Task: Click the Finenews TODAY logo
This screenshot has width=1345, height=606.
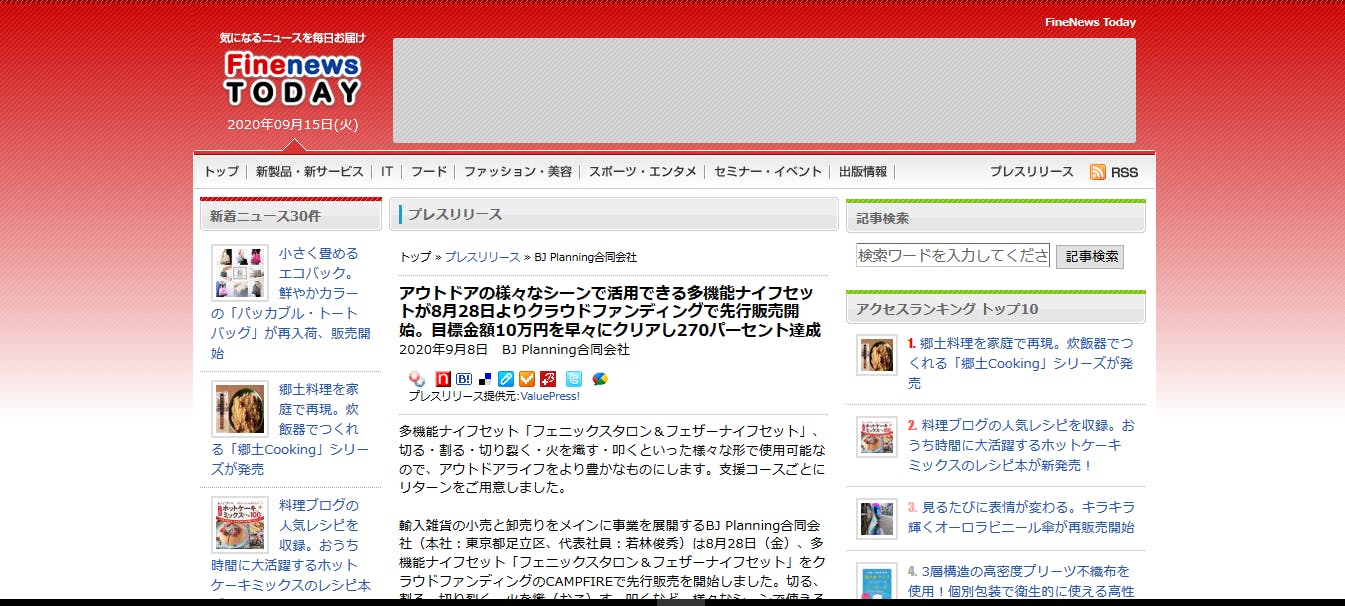Action: point(292,80)
